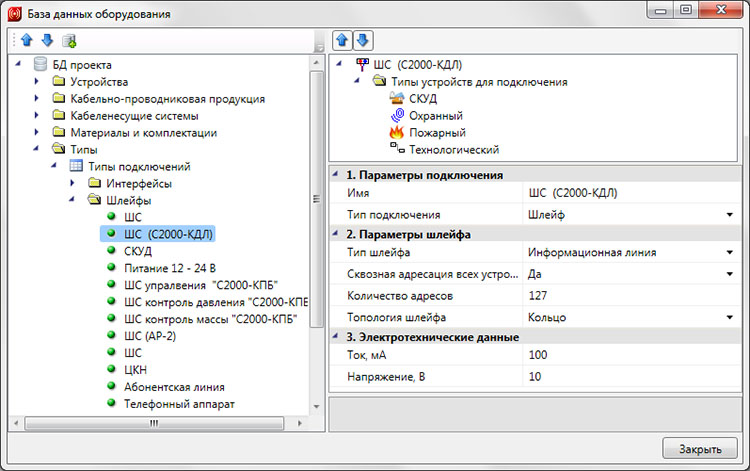750x471 pixels.
Task: Maximize the База данных оборудования window
Action: coord(686,10)
